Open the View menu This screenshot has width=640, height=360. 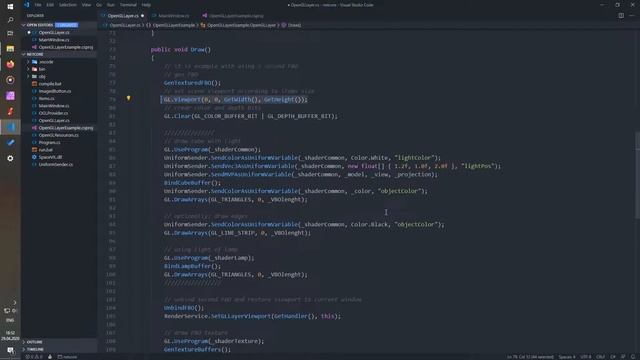tap(87, 5)
